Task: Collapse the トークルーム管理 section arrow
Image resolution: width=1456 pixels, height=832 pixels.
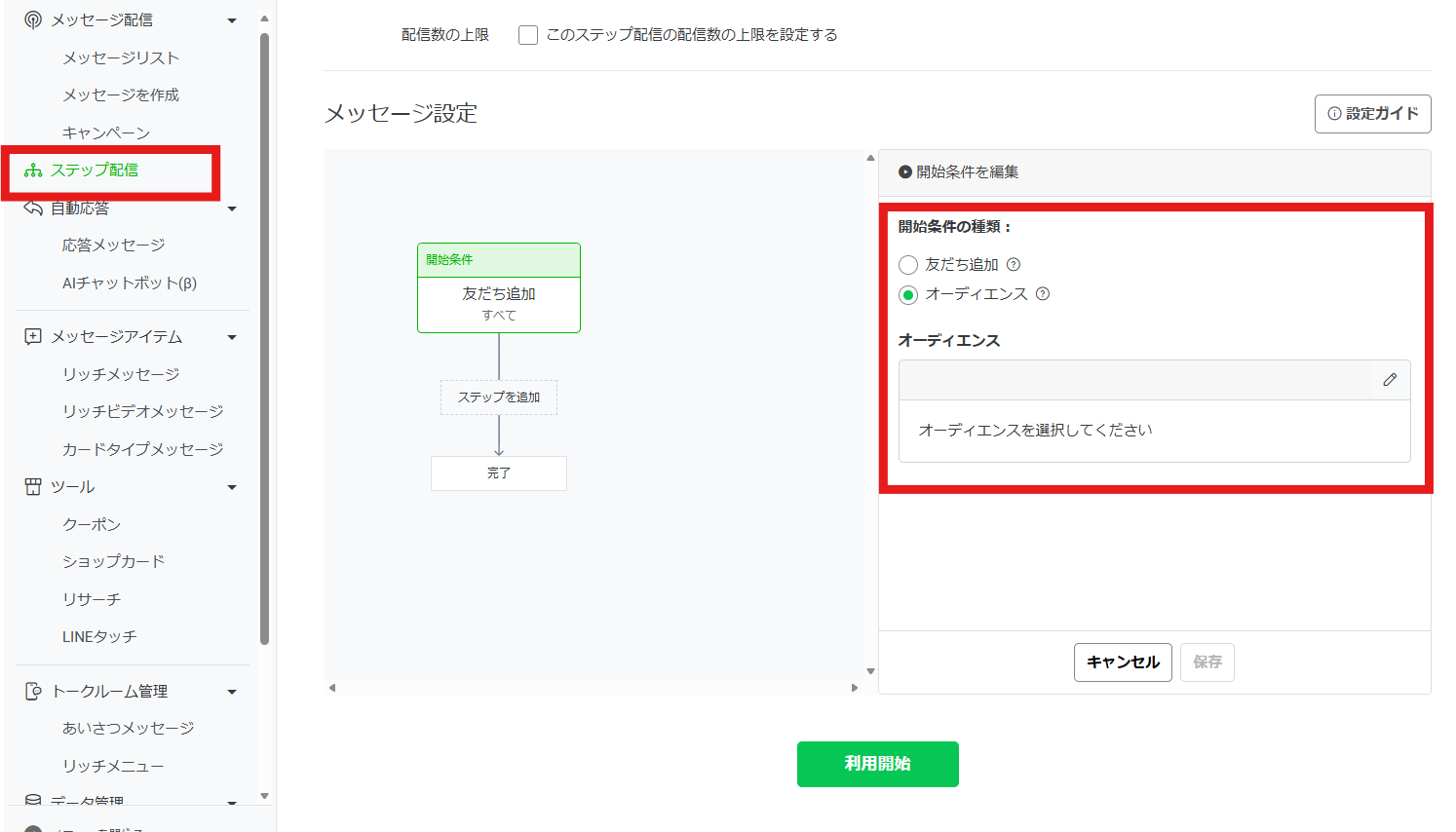Action: click(232, 692)
